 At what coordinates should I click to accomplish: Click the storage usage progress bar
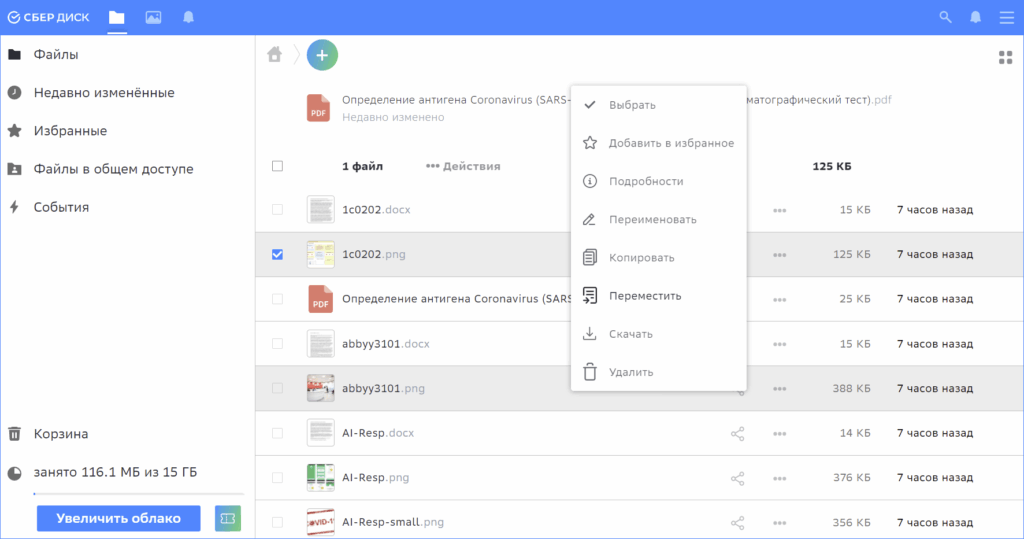tap(138, 493)
